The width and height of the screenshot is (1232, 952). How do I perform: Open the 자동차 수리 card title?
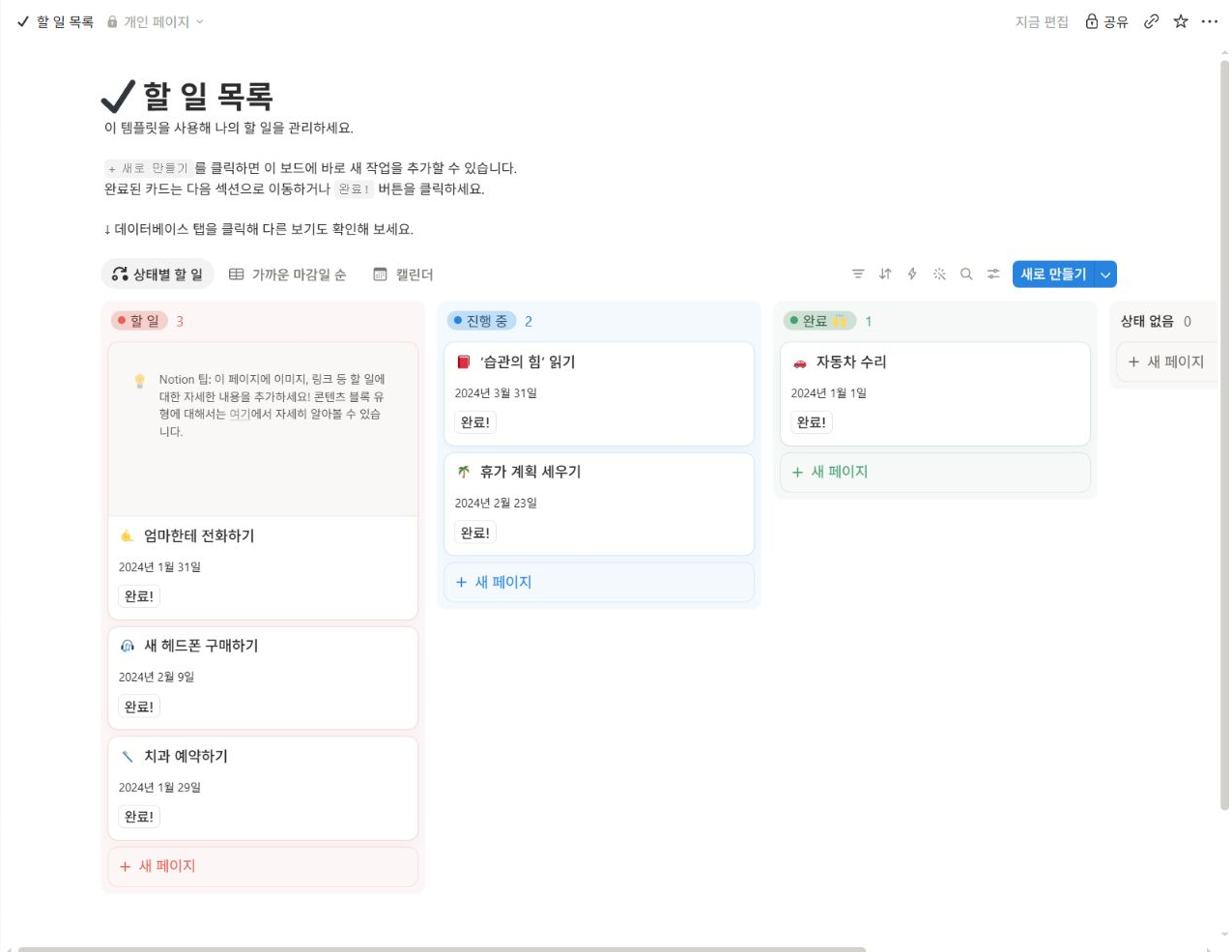851,362
